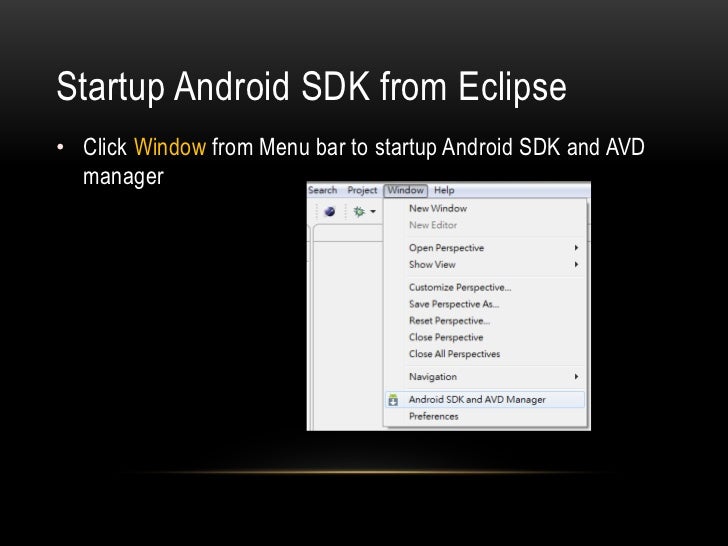Expand the Show View submenu
The width and height of the screenshot is (728, 546).
click(x=485, y=265)
